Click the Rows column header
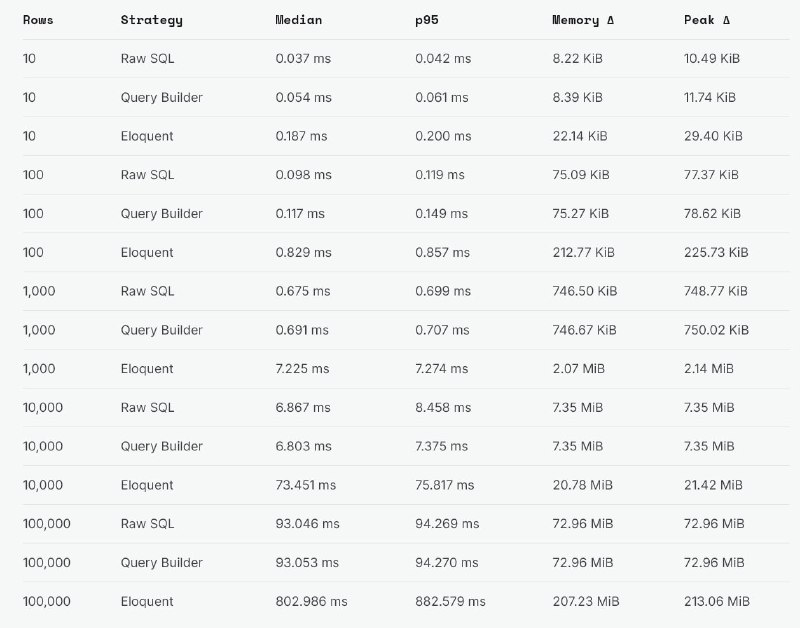Screen dimensions: 800x628 (38, 20)
